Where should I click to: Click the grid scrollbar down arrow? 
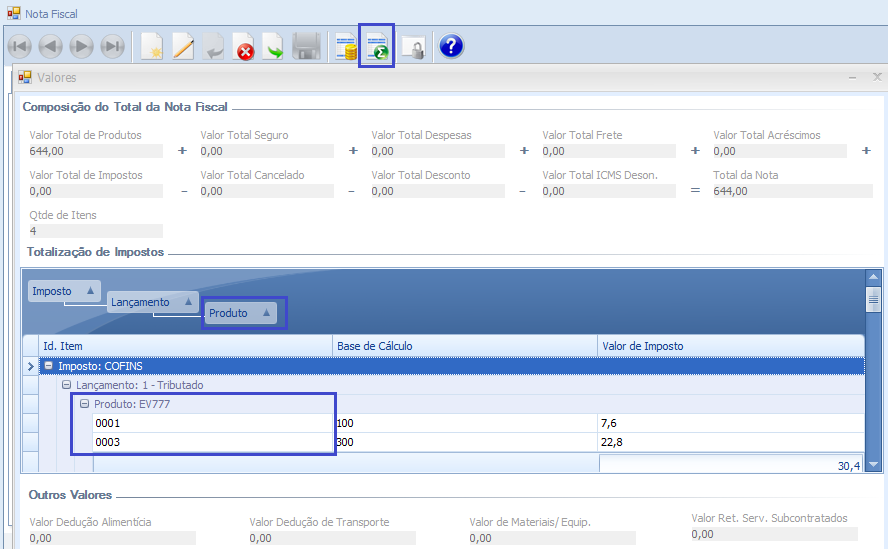click(x=873, y=465)
